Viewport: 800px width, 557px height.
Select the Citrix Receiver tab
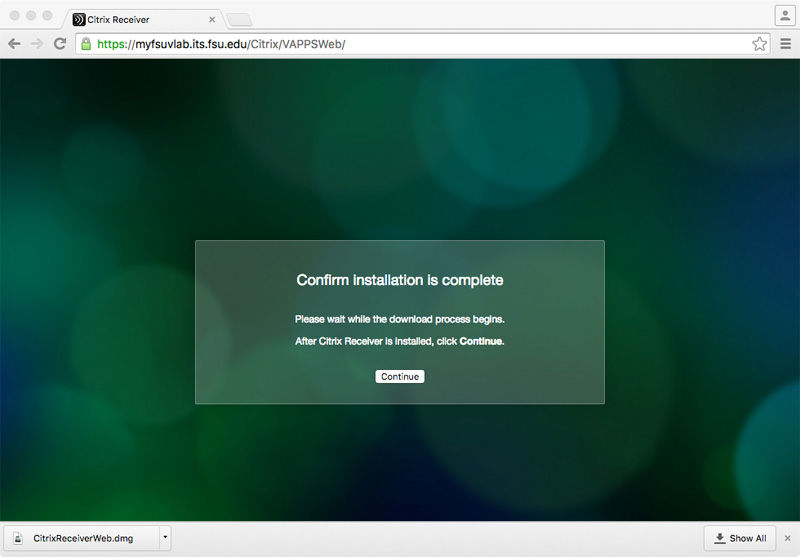coord(144,19)
